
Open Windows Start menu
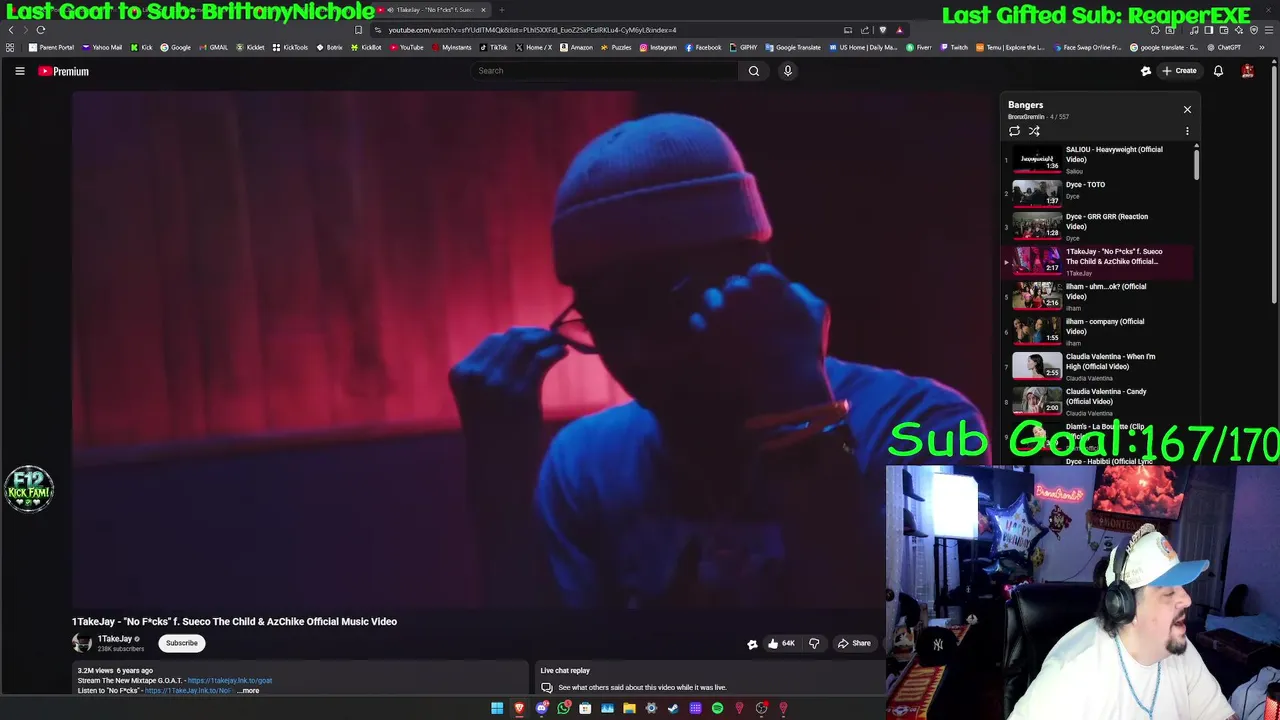coord(497,708)
